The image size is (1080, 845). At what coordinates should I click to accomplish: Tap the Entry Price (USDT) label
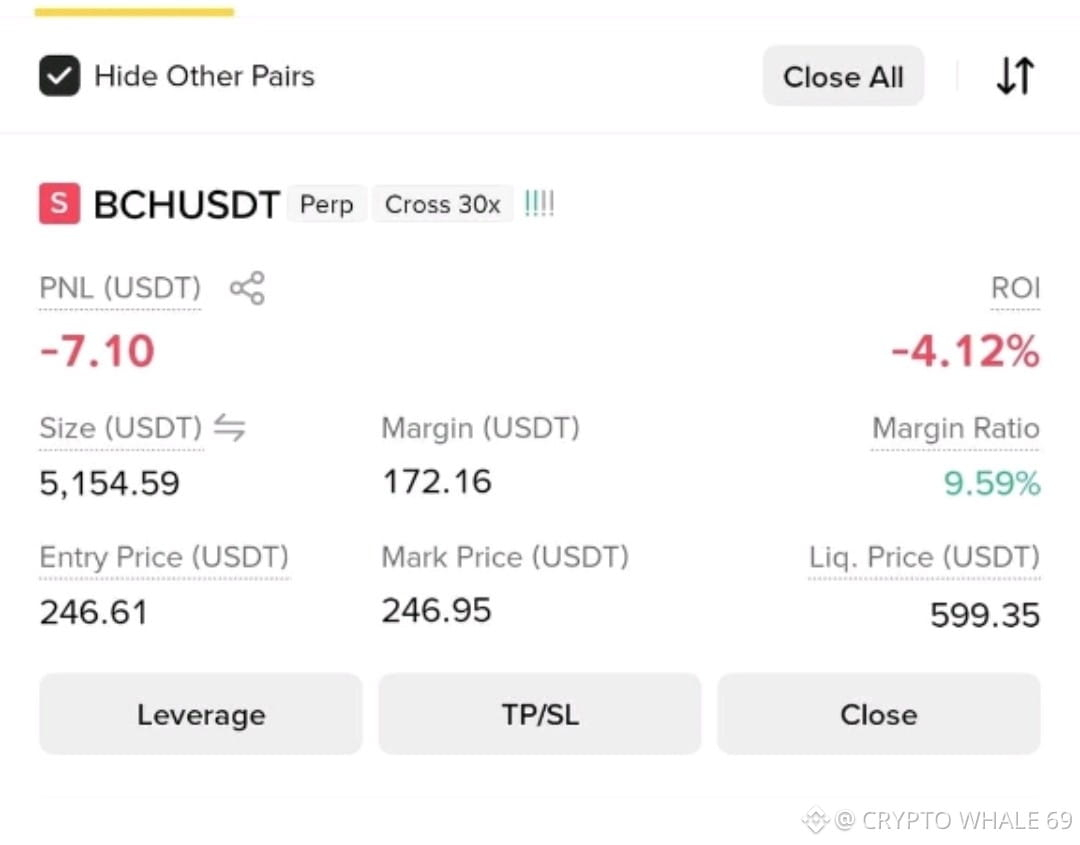point(164,557)
